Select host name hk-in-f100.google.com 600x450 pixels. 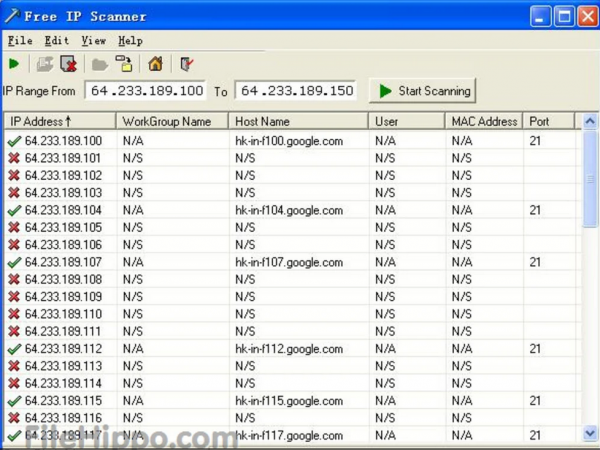point(289,141)
